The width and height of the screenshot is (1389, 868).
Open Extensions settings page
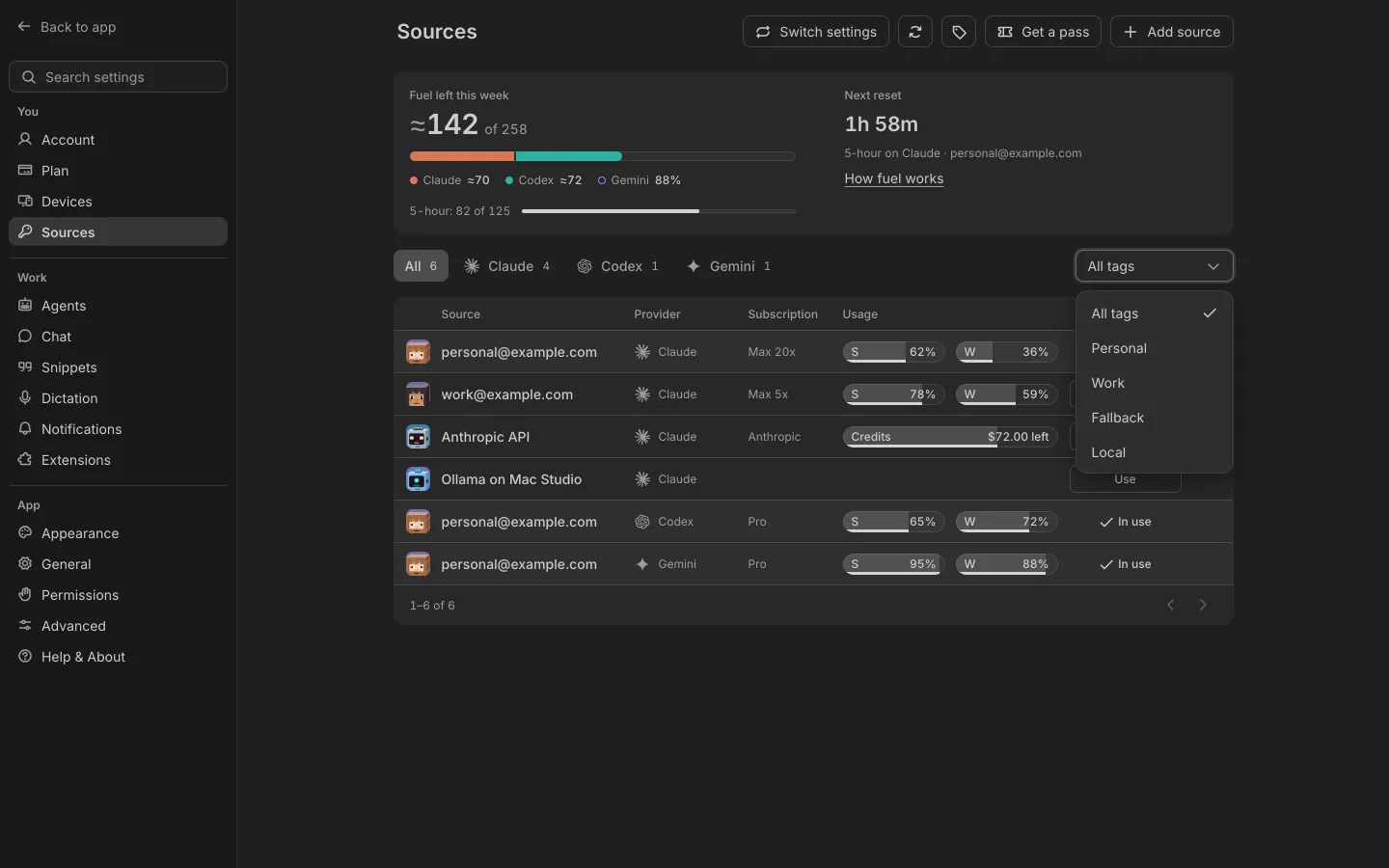(x=118, y=460)
